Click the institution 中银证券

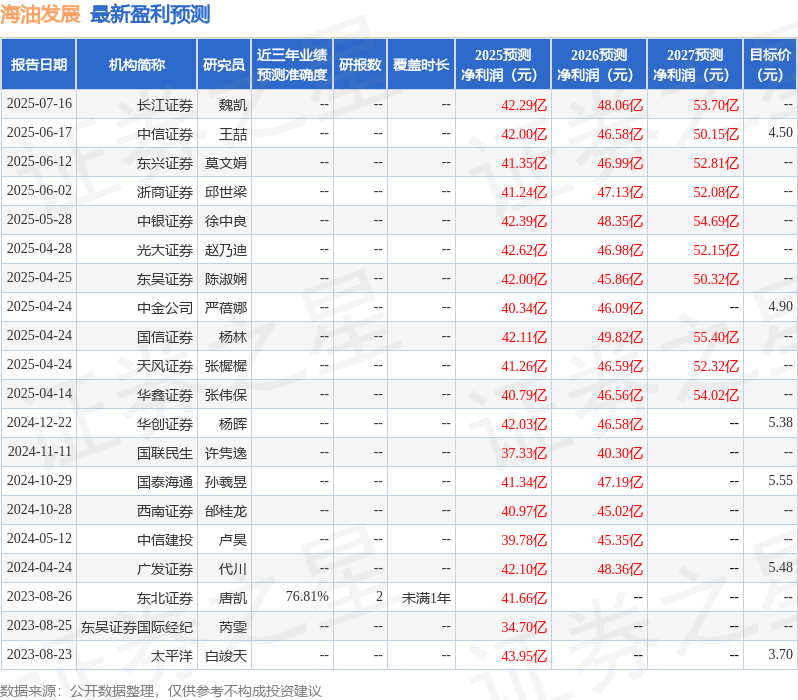coord(165,221)
